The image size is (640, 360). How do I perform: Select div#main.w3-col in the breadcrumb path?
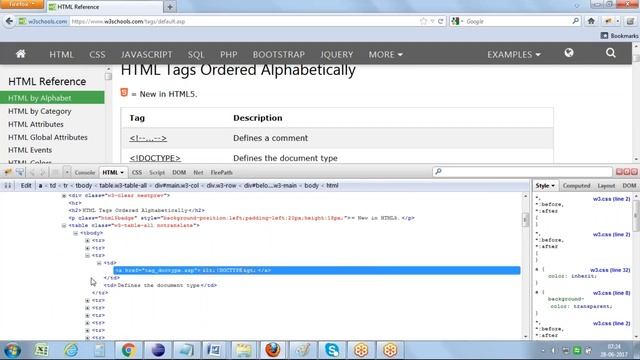(x=177, y=185)
